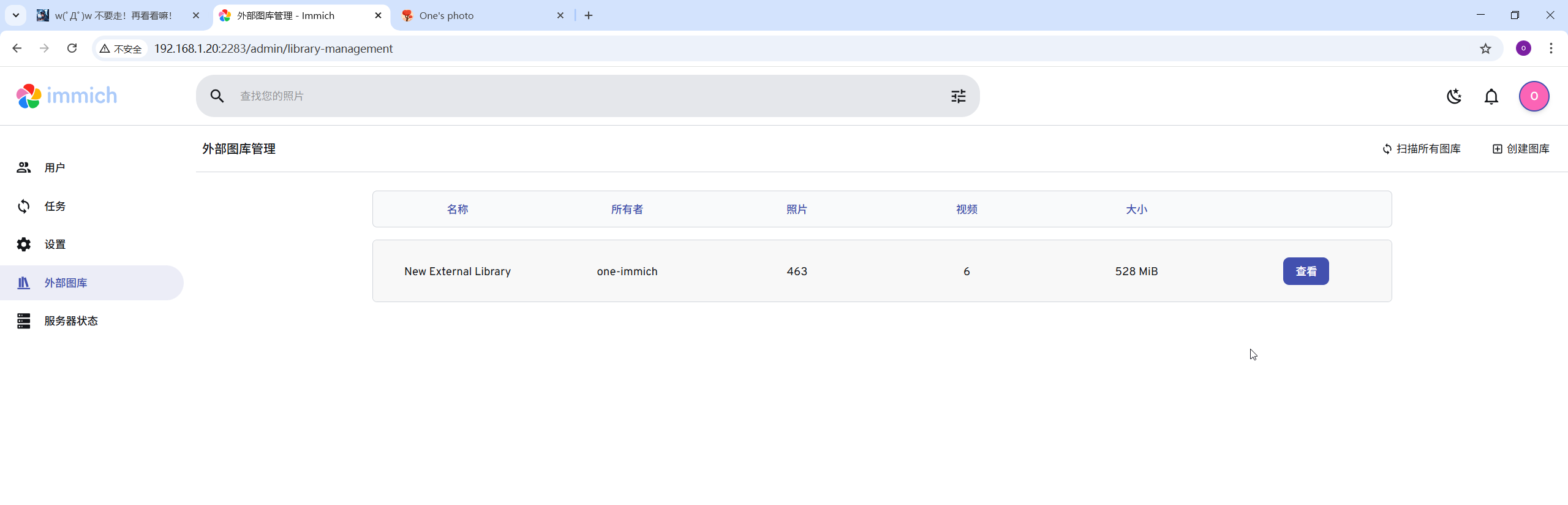The width and height of the screenshot is (1568, 505).
Task: Click 扫描所有图库 button
Action: coord(1422,149)
